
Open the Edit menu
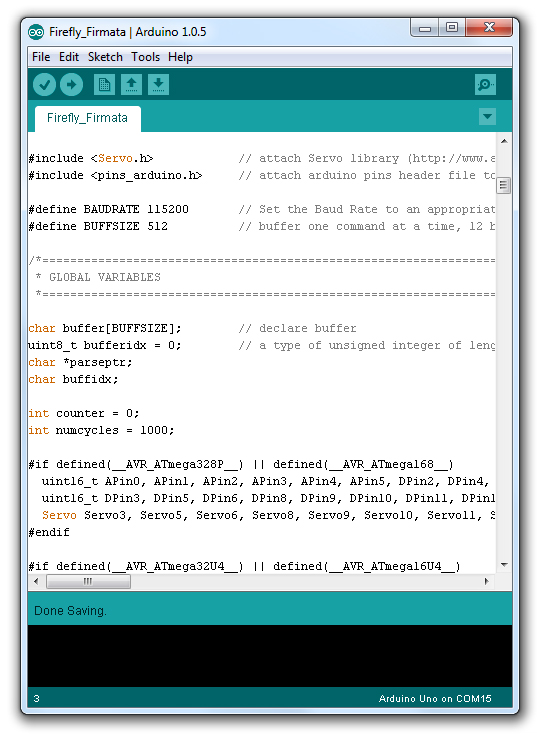coord(69,57)
